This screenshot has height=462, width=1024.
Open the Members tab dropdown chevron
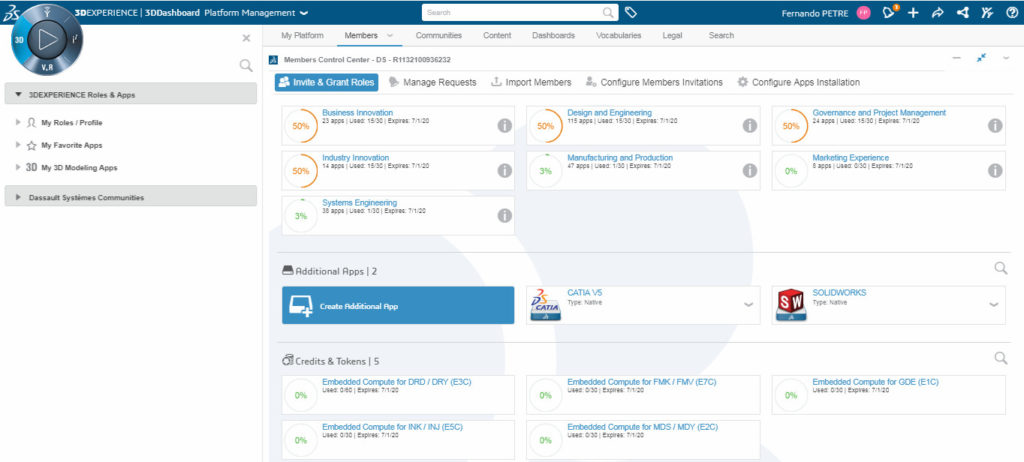[x=390, y=35]
